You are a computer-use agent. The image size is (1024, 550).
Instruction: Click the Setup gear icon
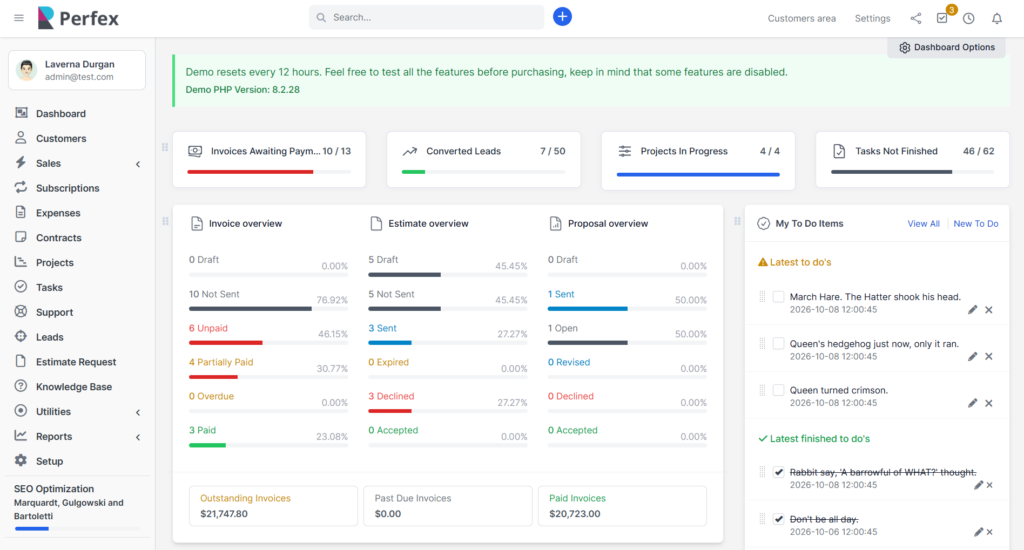coord(21,461)
